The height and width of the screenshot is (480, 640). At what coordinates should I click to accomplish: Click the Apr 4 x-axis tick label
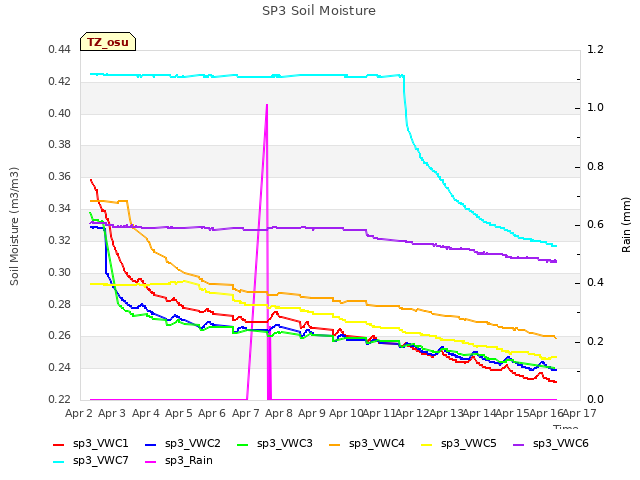pyautogui.click(x=145, y=413)
